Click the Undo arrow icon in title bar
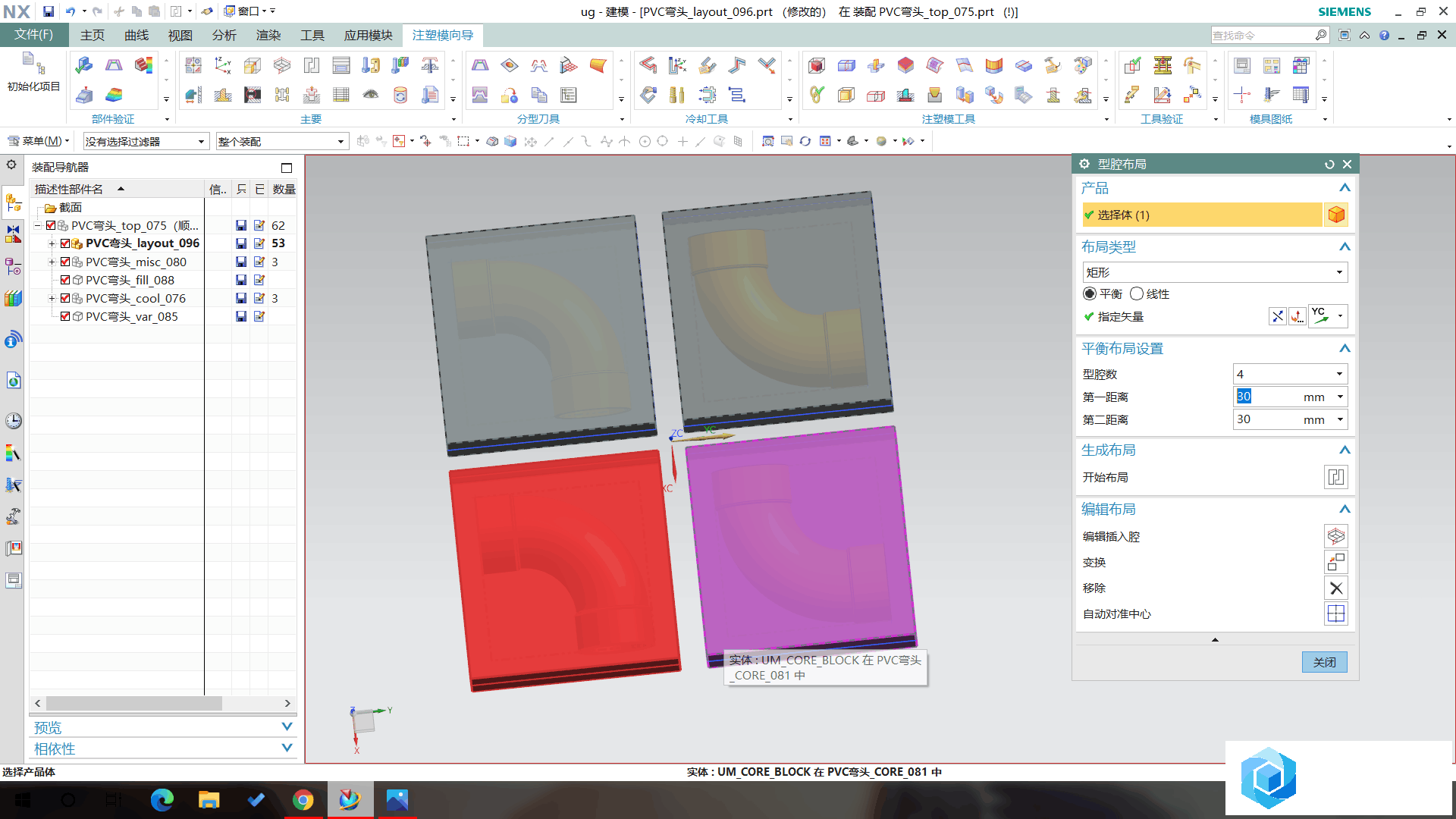The width and height of the screenshot is (1456, 819). [x=70, y=11]
